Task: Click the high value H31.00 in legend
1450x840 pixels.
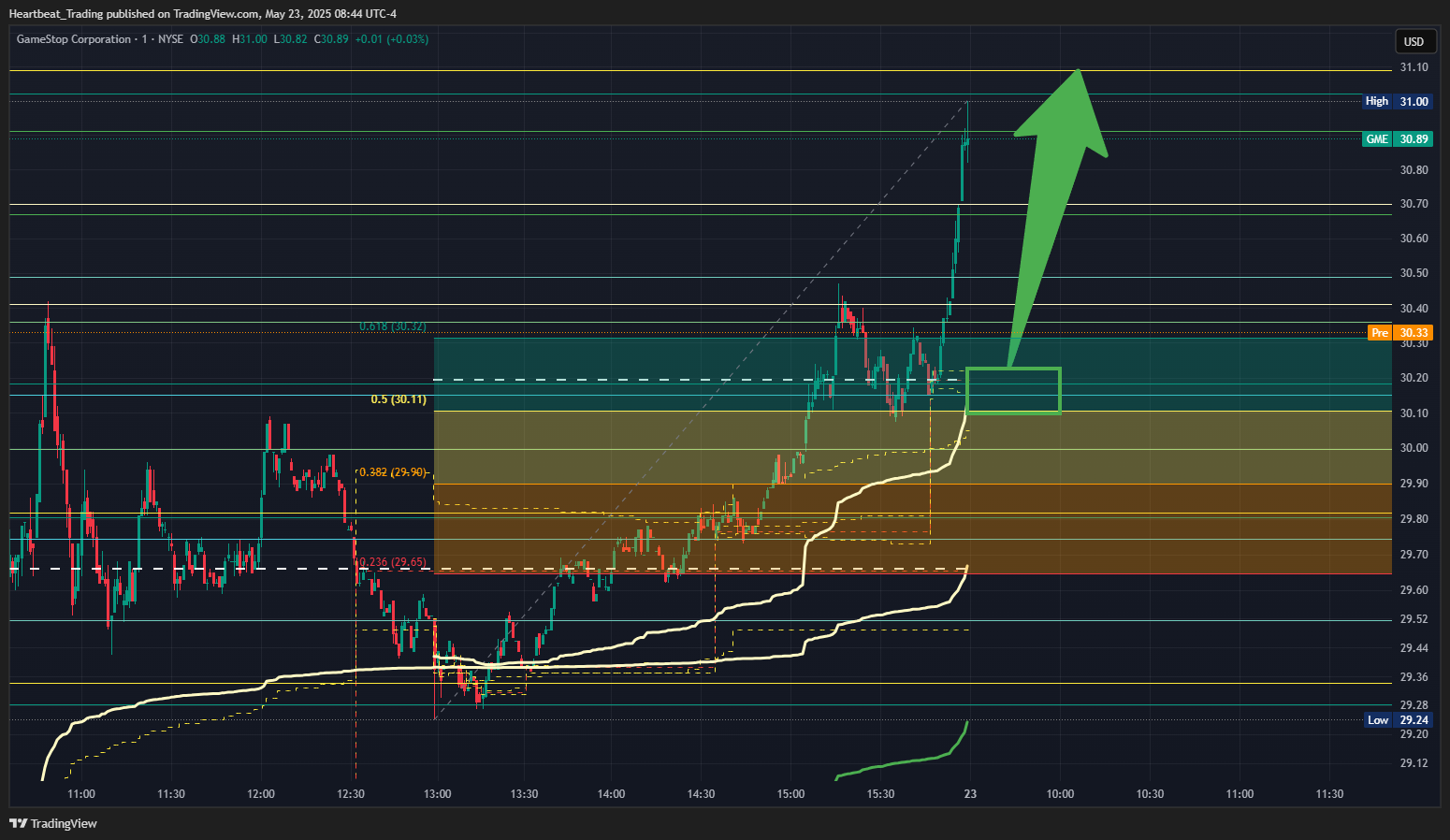Action: [250, 39]
